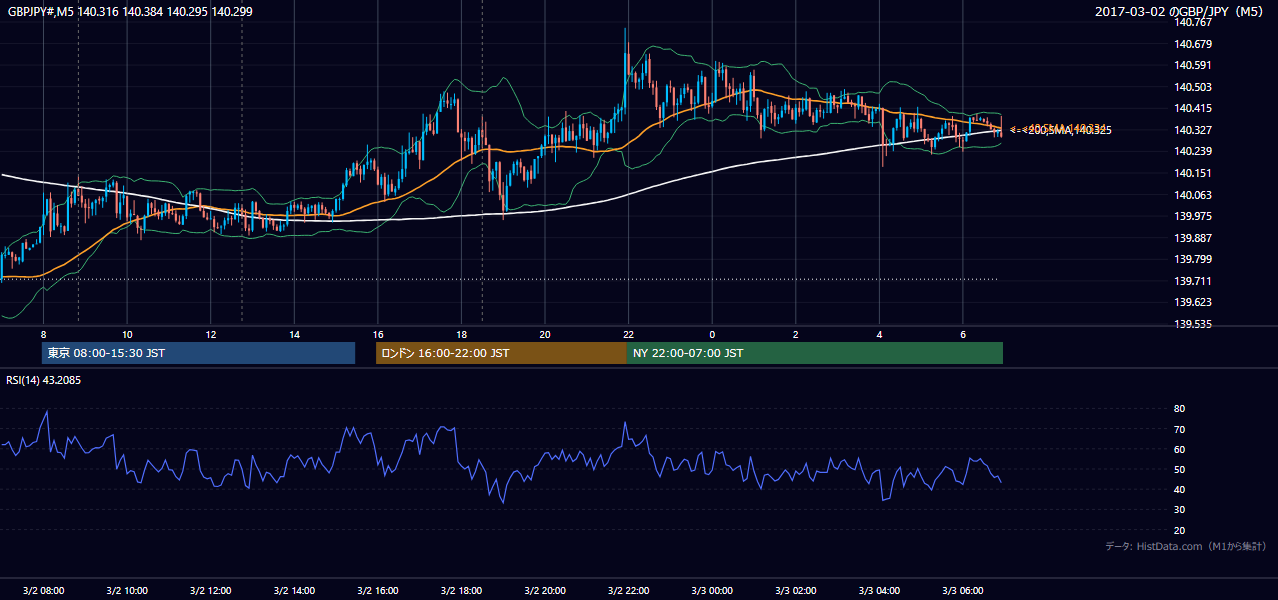
Task: Click the 2017-03-02 GBP/JPY (M5) title
Action: [x=1181, y=11]
